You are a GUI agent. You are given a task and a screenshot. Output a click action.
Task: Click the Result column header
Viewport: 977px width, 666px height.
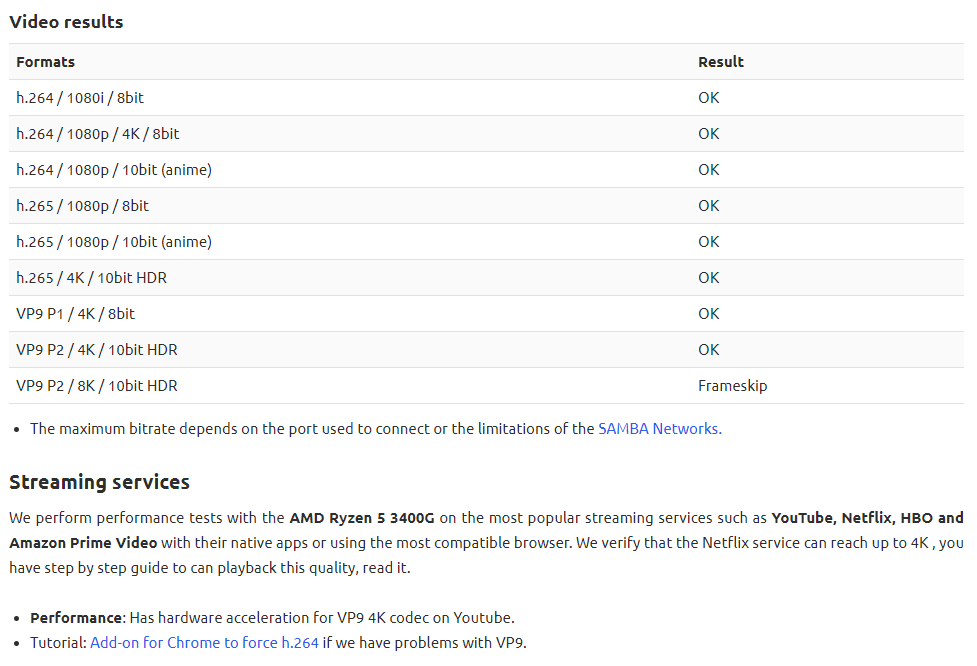[721, 62]
